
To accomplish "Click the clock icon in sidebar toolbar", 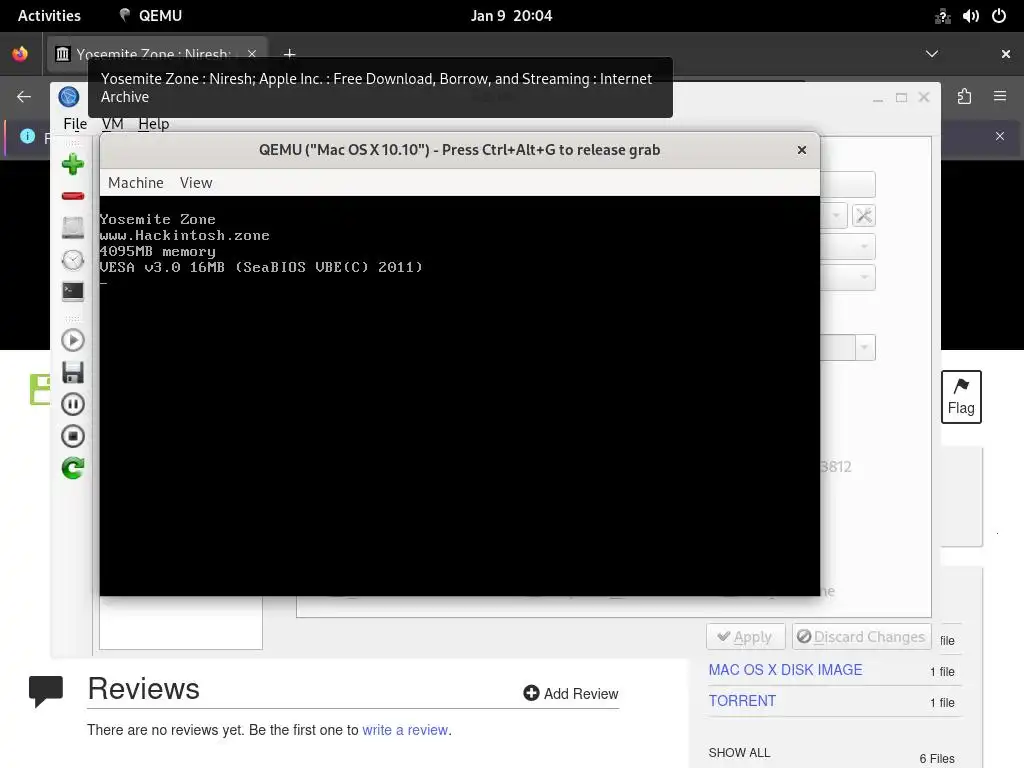I will 72,260.
